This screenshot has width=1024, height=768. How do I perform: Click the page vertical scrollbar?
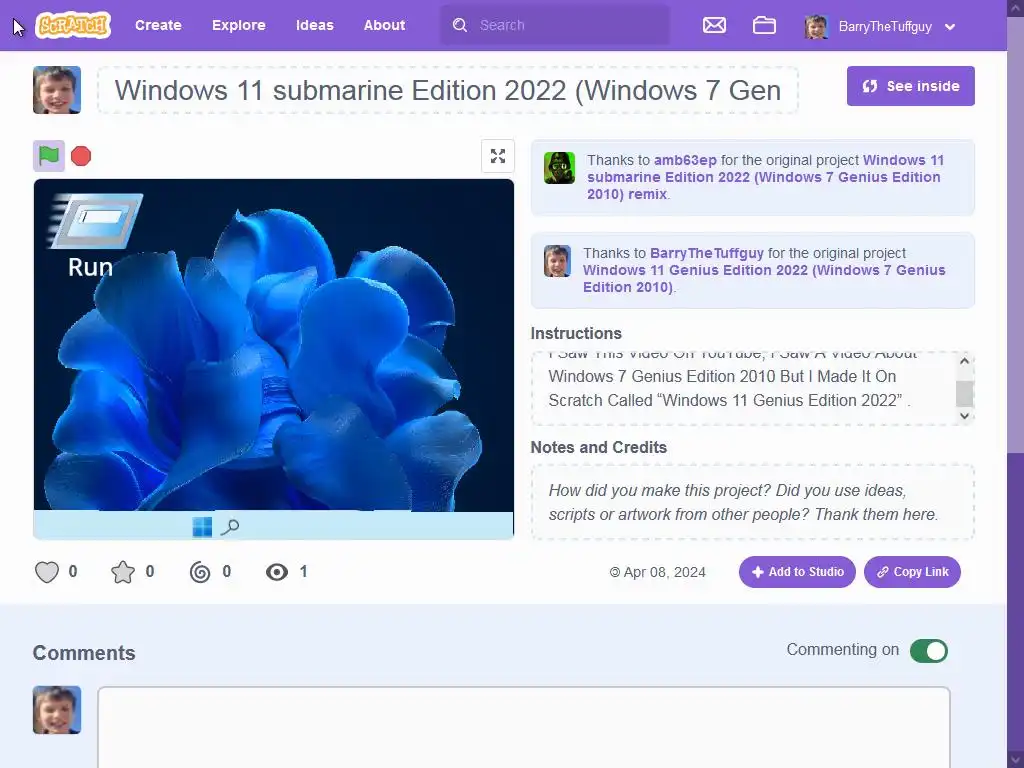point(1016,384)
